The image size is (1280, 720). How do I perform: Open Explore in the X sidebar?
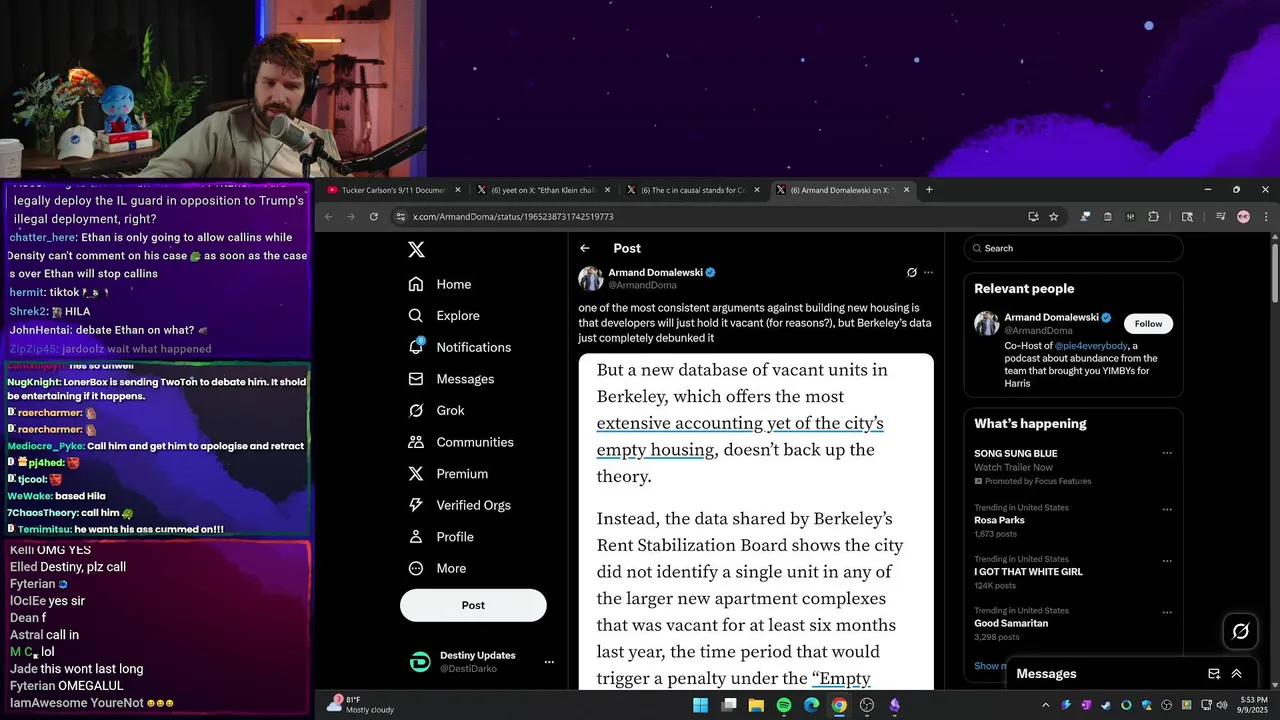[x=444, y=316]
